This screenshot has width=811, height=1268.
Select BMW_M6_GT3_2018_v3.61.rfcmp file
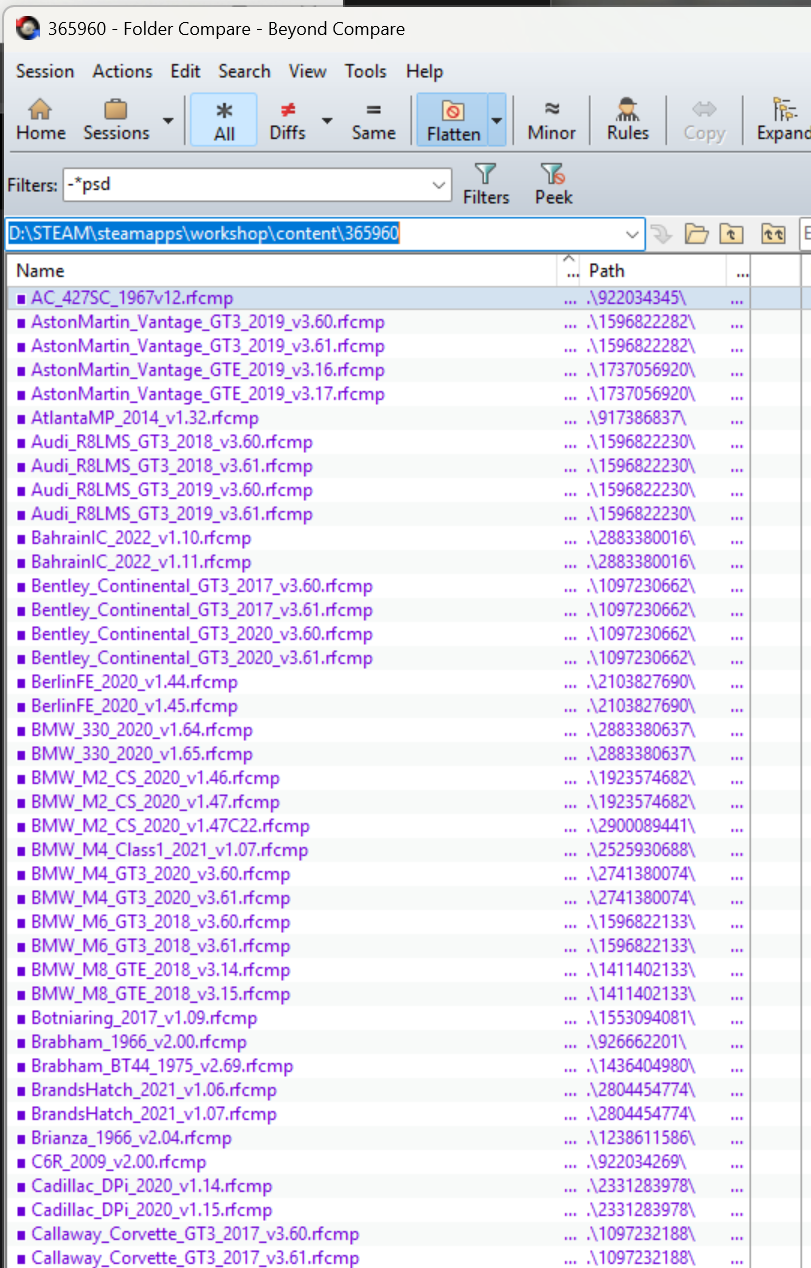(x=160, y=946)
